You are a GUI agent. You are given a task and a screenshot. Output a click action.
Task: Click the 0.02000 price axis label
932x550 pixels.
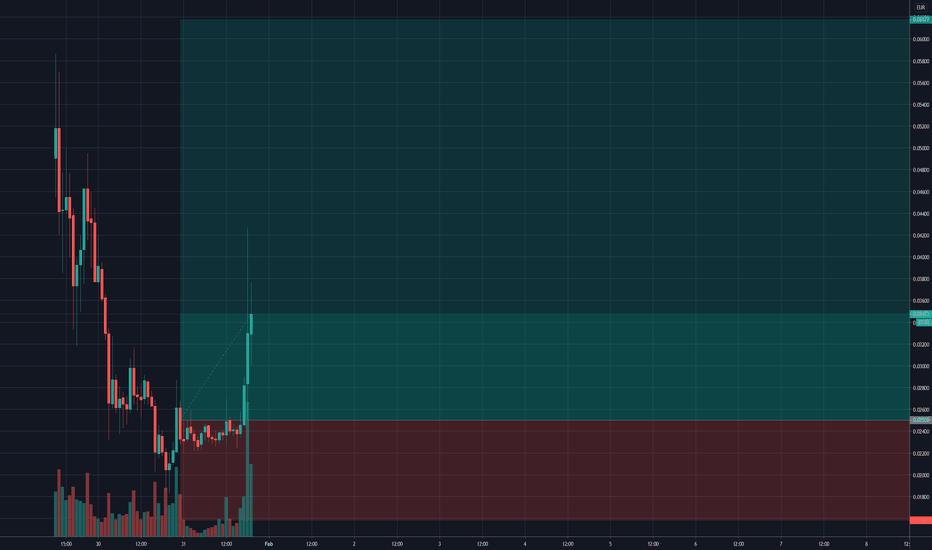[921, 475]
